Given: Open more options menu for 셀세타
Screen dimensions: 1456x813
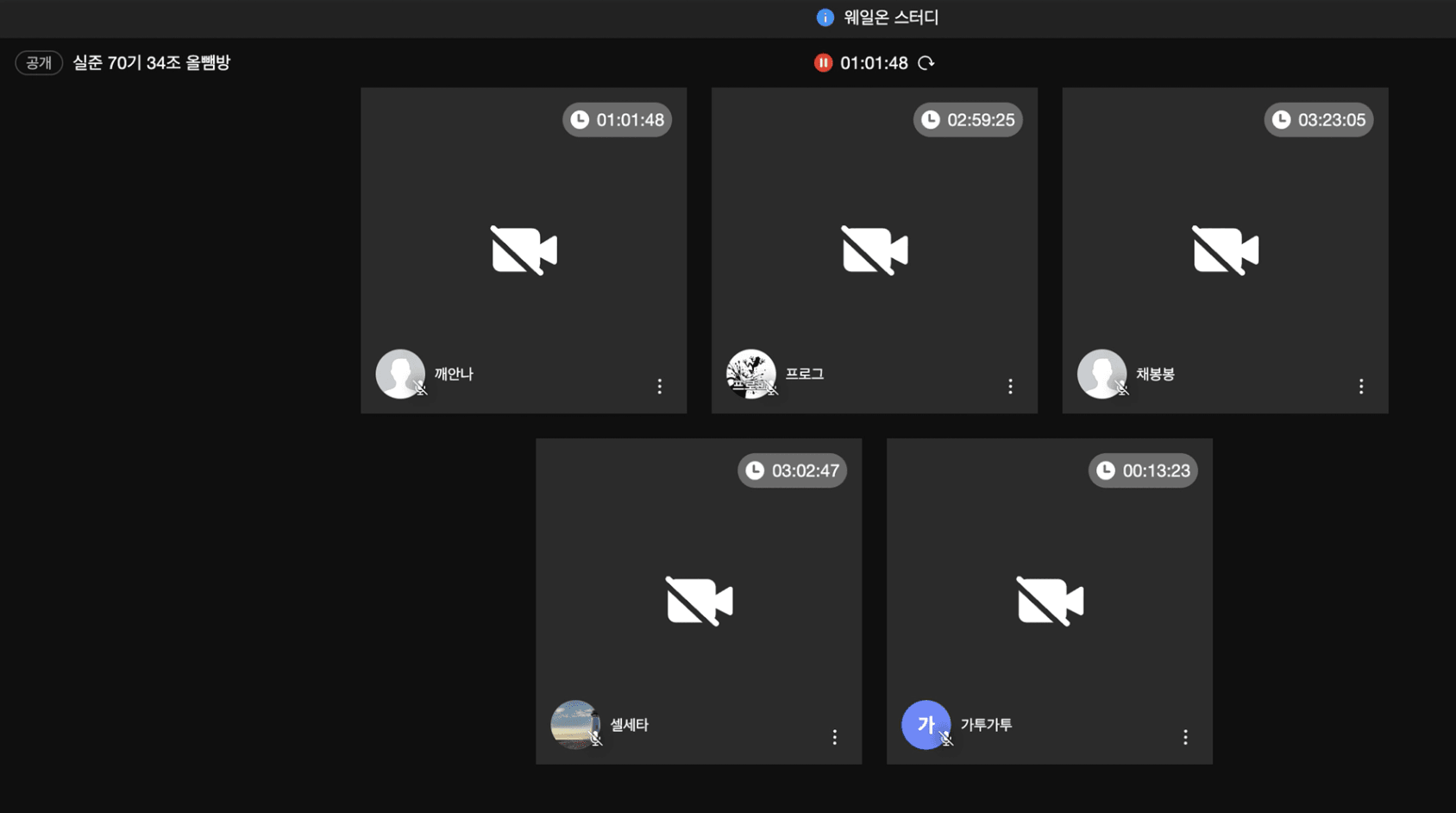Looking at the screenshot, I should 834,737.
